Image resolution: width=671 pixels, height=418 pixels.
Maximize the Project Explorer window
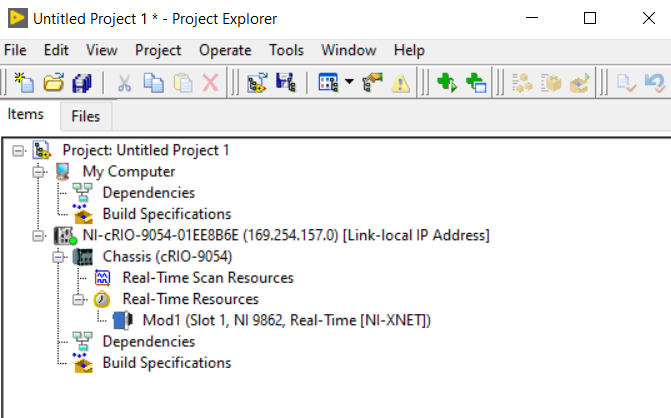[x=590, y=18]
